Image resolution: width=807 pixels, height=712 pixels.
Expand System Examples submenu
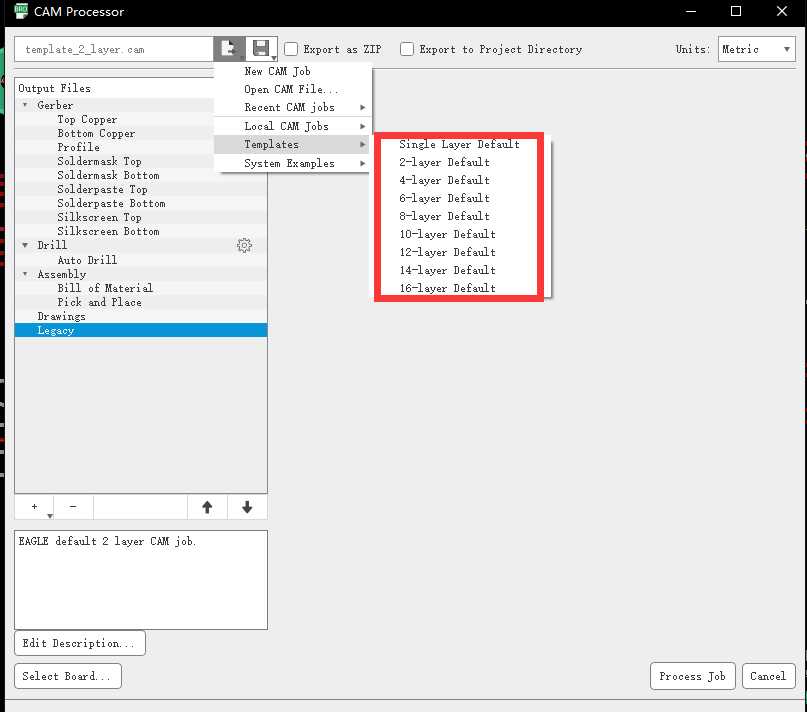coord(292,163)
